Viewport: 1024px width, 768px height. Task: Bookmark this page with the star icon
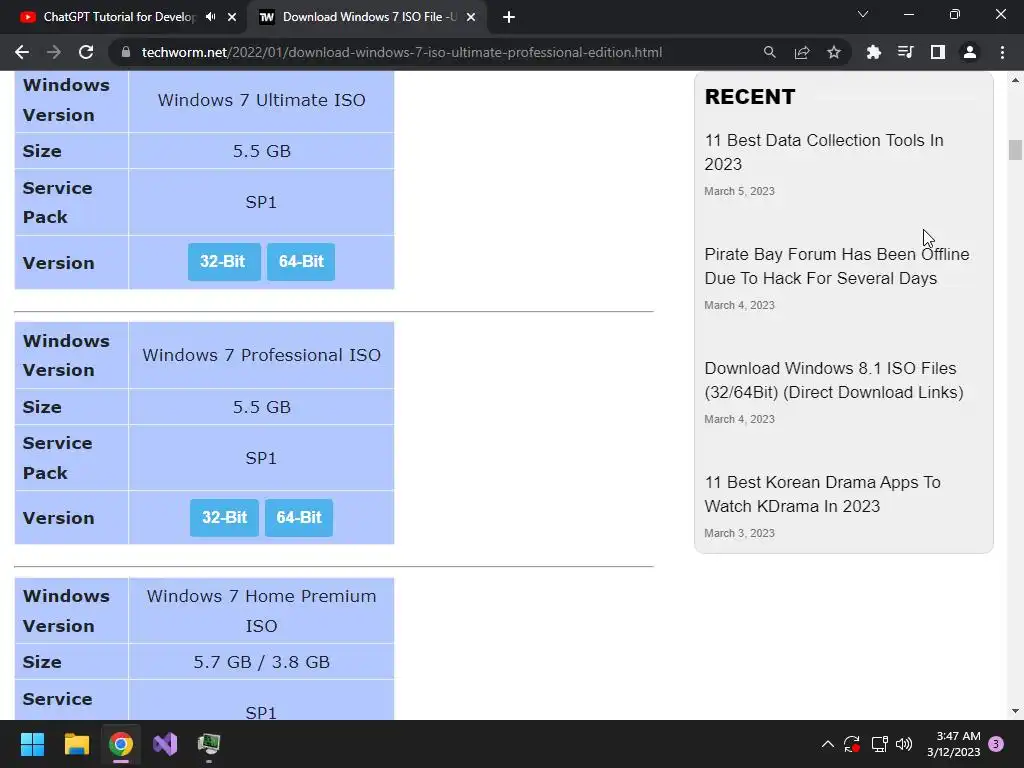[834, 52]
